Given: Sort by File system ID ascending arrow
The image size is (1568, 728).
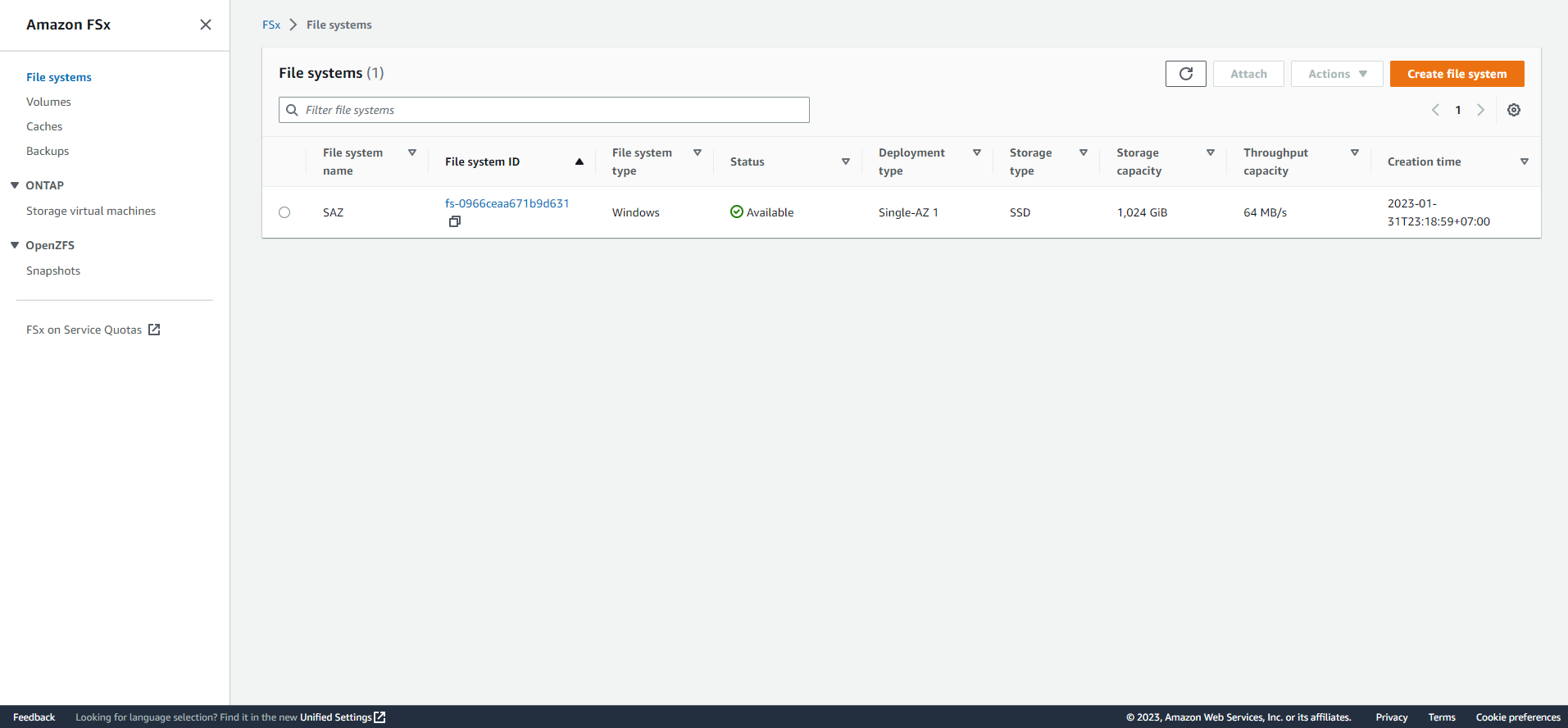Looking at the screenshot, I should pos(579,162).
